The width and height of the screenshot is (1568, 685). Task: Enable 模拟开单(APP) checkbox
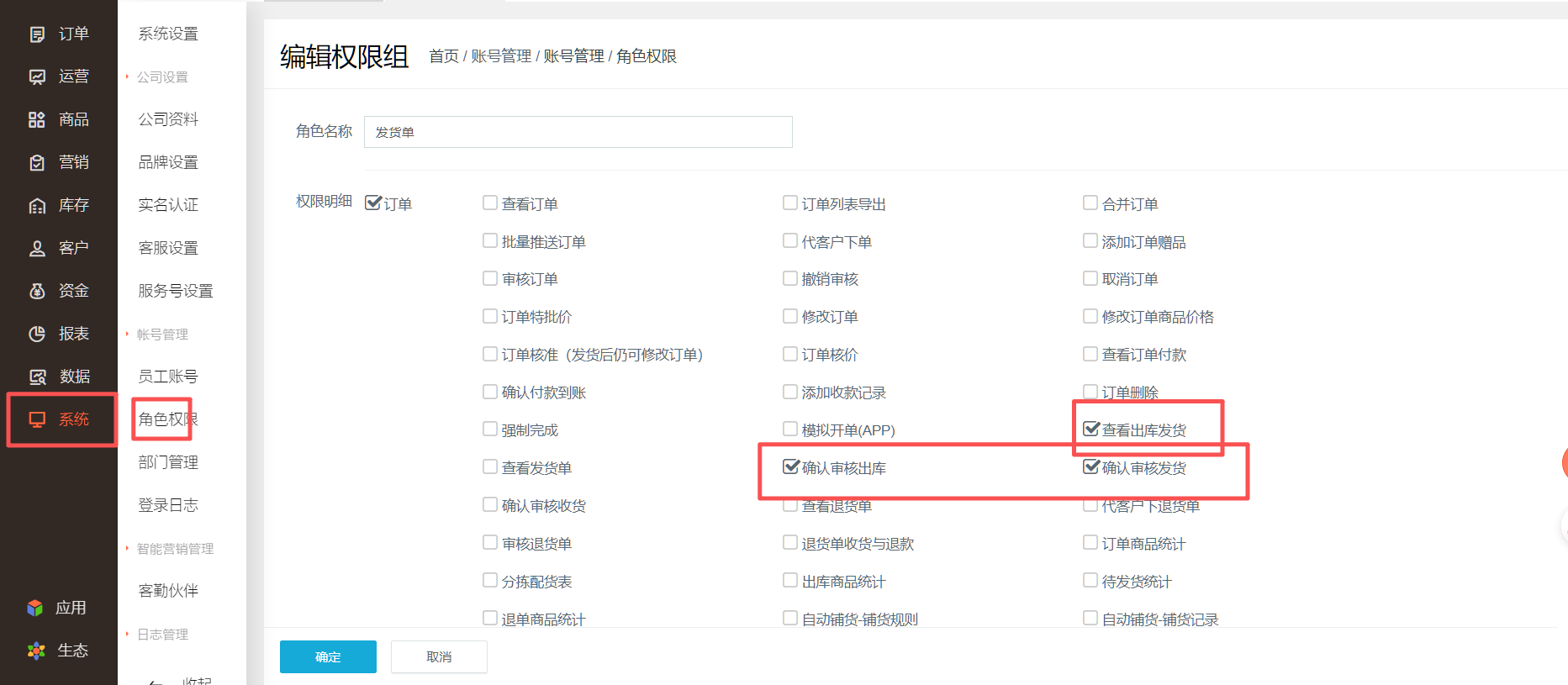click(790, 429)
